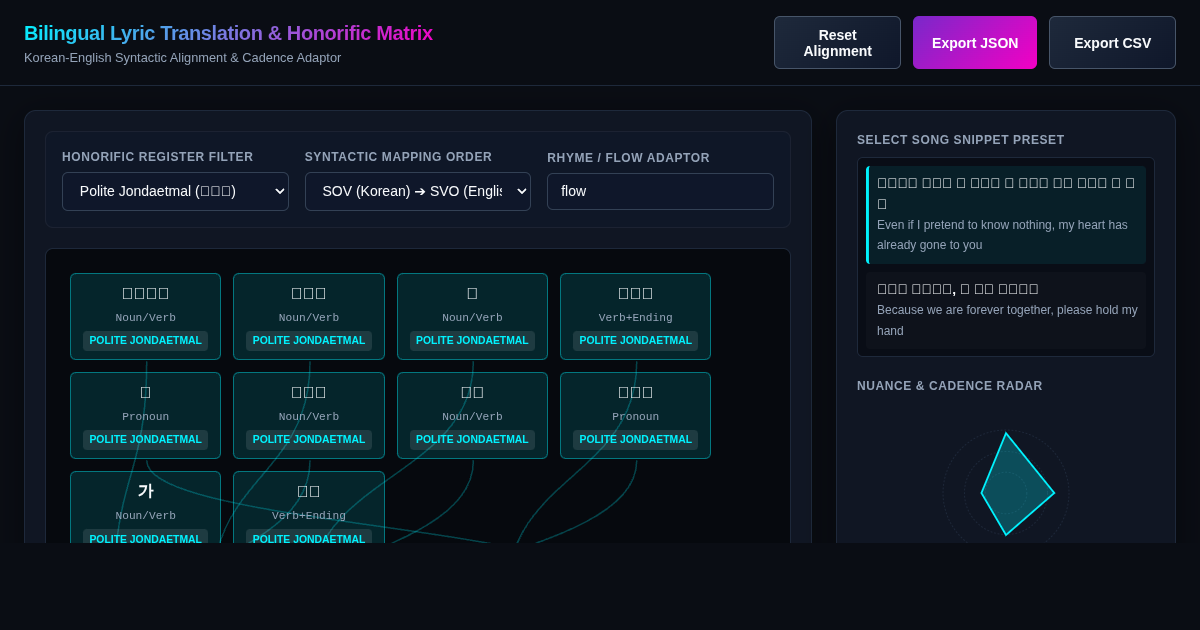Select the 'Because we are forever together' preset
Viewport: 1200px width, 630px height.
1006,311
